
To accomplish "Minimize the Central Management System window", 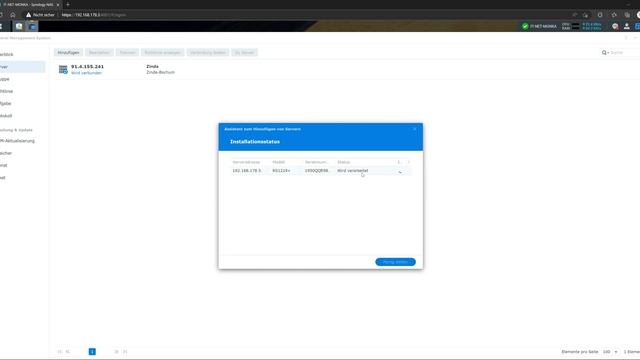I will [x=635, y=38].
